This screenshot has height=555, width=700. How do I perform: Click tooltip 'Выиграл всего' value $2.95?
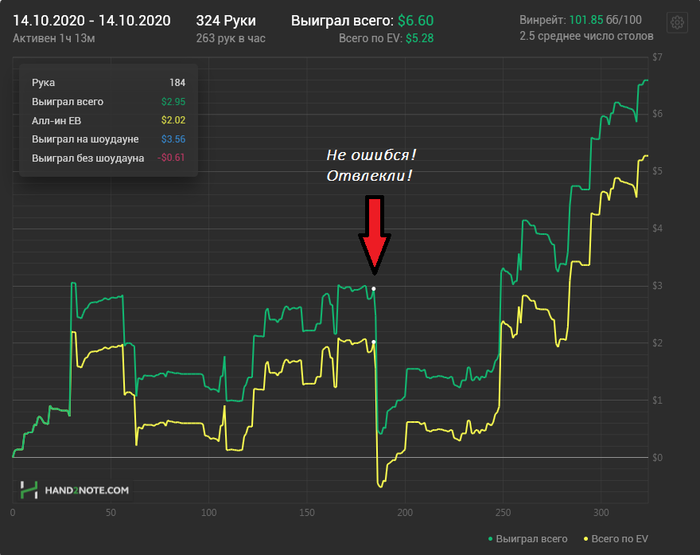pos(173,102)
